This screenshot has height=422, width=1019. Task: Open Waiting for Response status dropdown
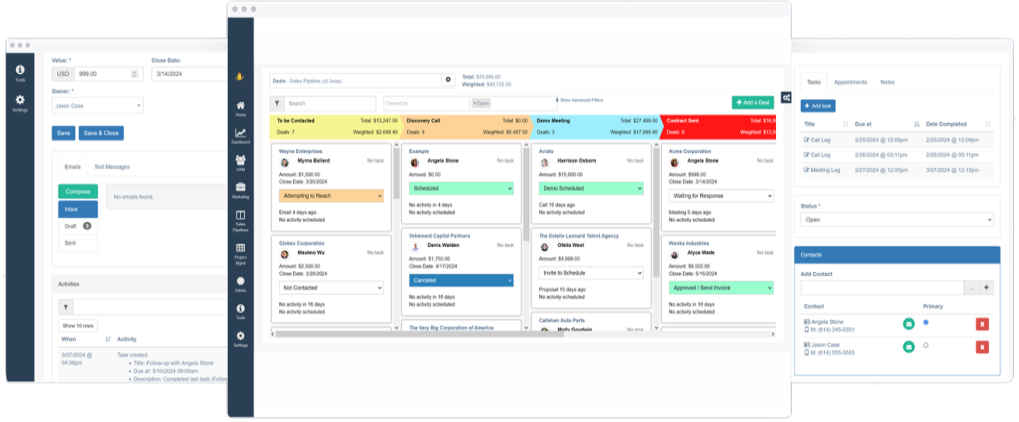721,196
